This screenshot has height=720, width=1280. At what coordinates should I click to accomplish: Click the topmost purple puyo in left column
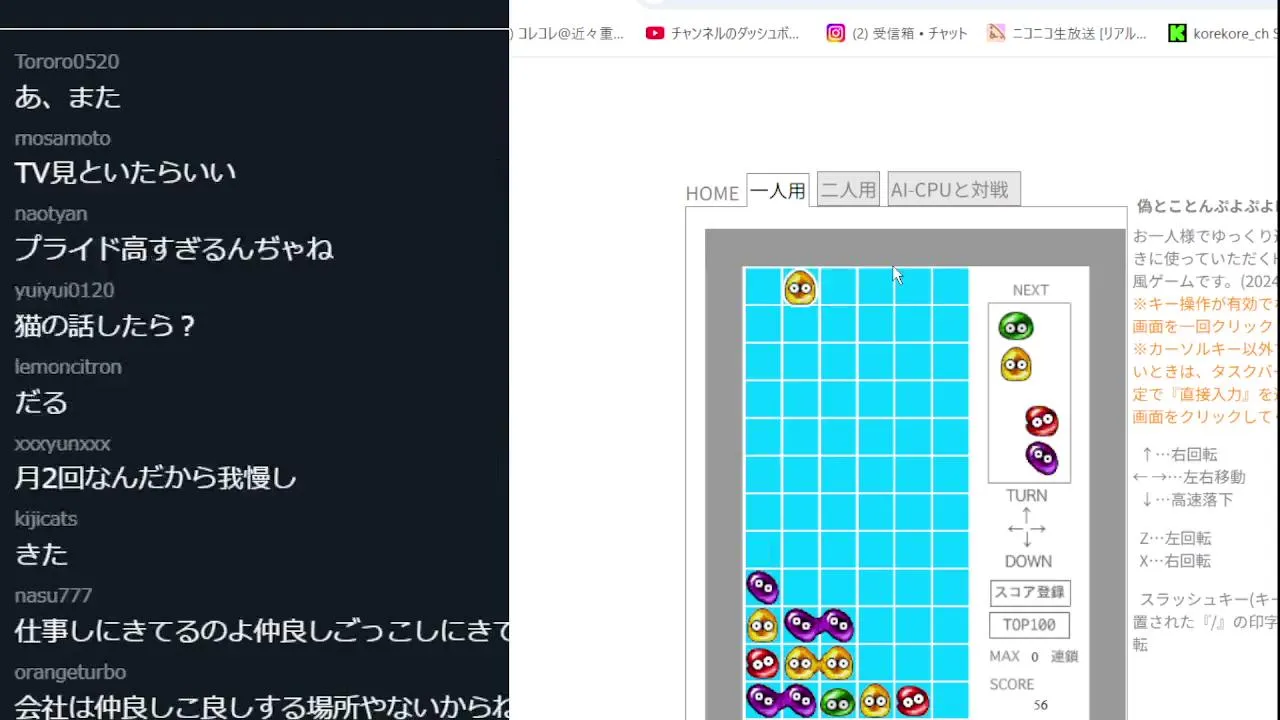point(762,587)
